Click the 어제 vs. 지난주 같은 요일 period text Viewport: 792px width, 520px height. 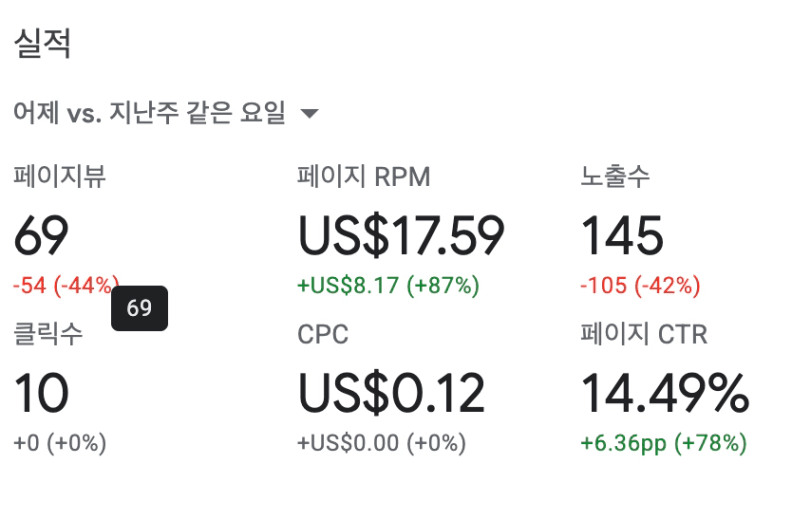(149, 113)
